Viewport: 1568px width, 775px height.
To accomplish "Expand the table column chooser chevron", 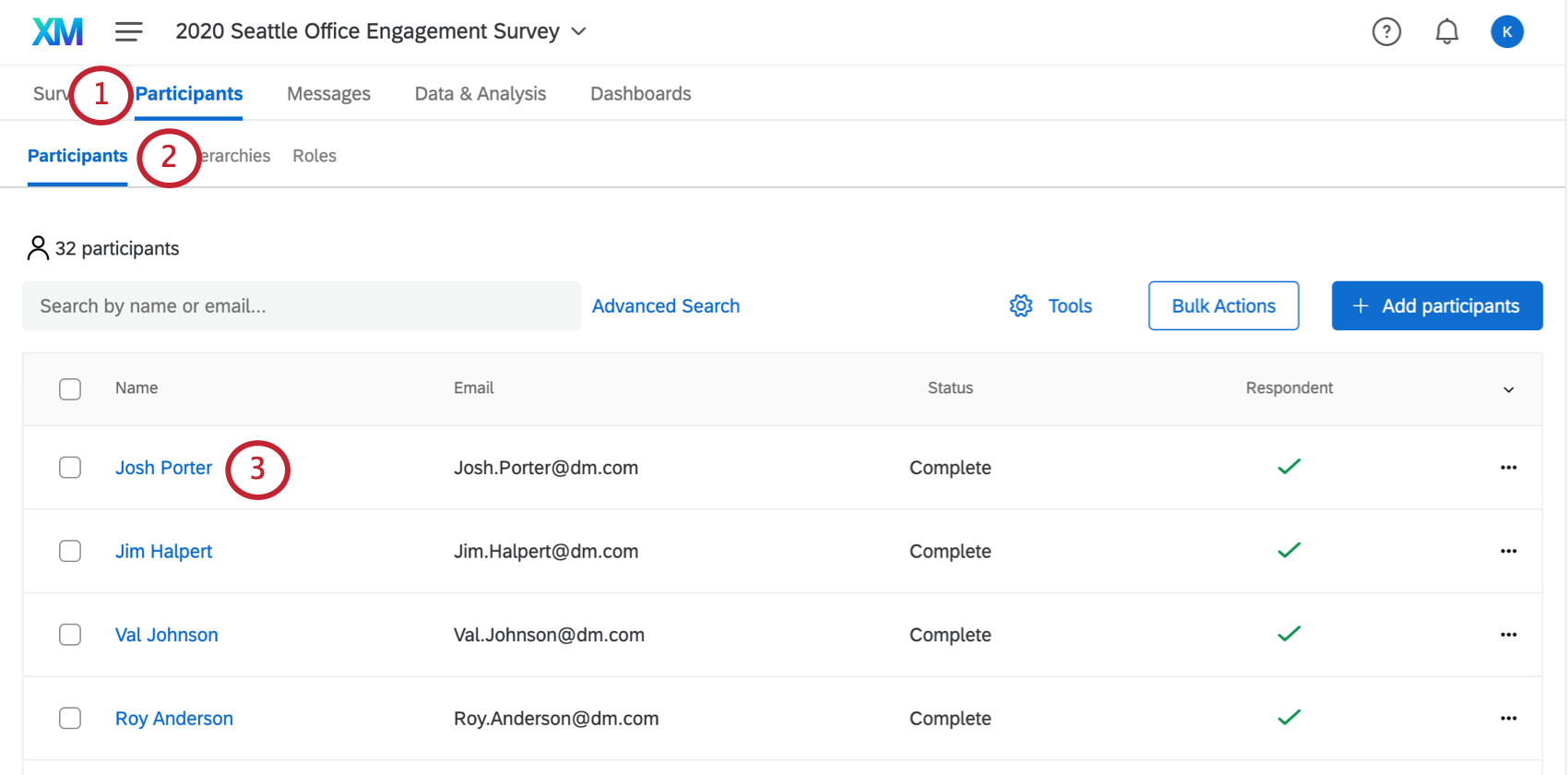I will pos(1508,389).
